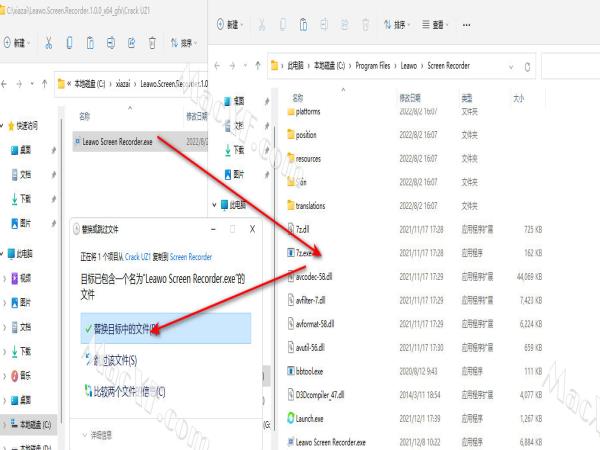The width and height of the screenshot is (600, 450).
Task: Expand Videos folder in left sidebar
Action: pyautogui.click(x=4, y=278)
